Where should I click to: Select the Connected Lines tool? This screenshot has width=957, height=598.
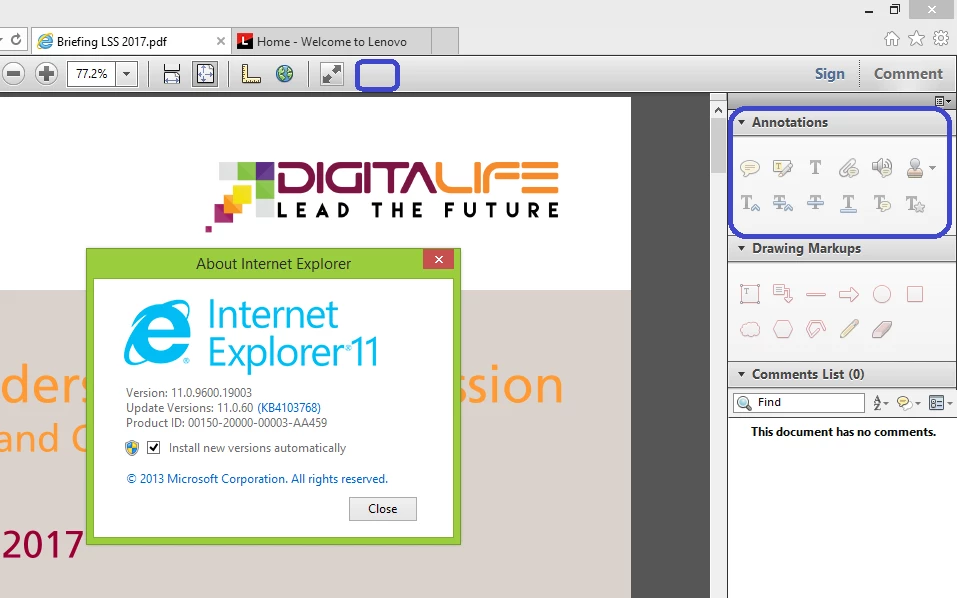click(815, 330)
